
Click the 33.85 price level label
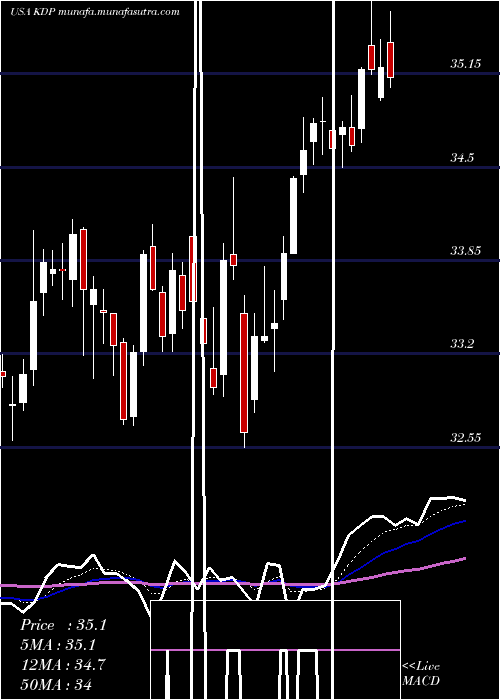tap(466, 250)
